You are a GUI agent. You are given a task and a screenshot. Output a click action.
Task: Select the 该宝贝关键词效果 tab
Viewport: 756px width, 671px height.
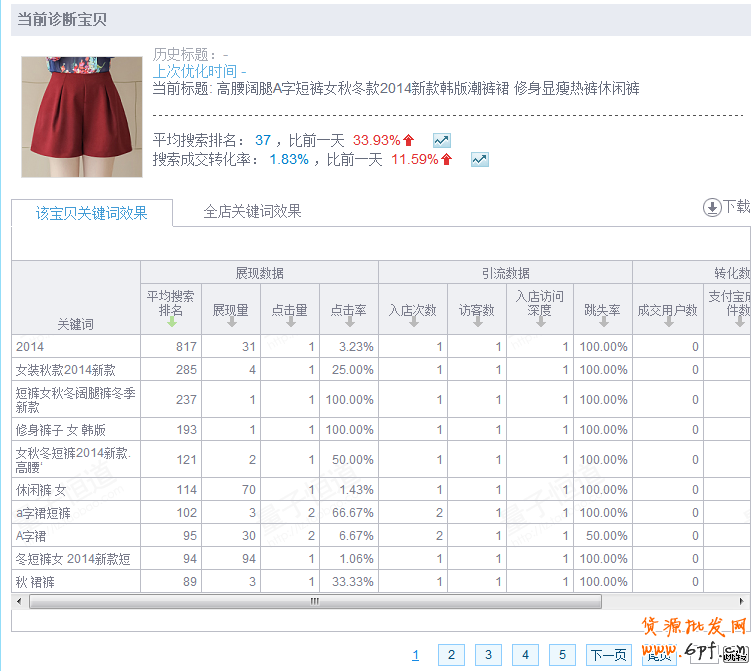(x=92, y=213)
